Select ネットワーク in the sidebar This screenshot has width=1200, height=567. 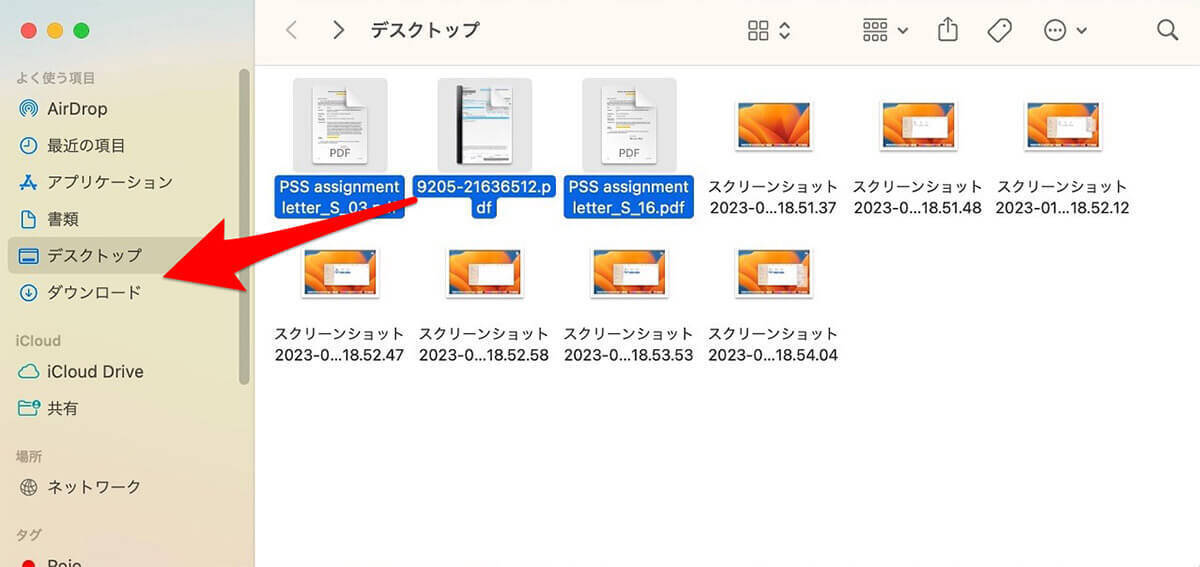pyautogui.click(x=93, y=488)
